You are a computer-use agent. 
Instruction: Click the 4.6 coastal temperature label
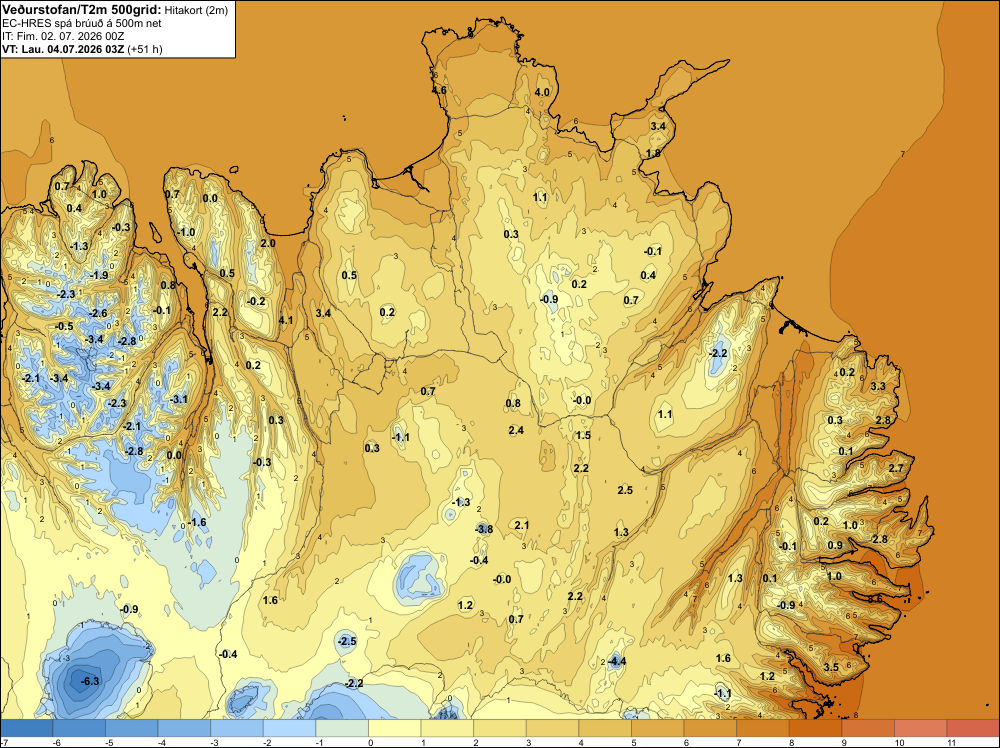439,90
